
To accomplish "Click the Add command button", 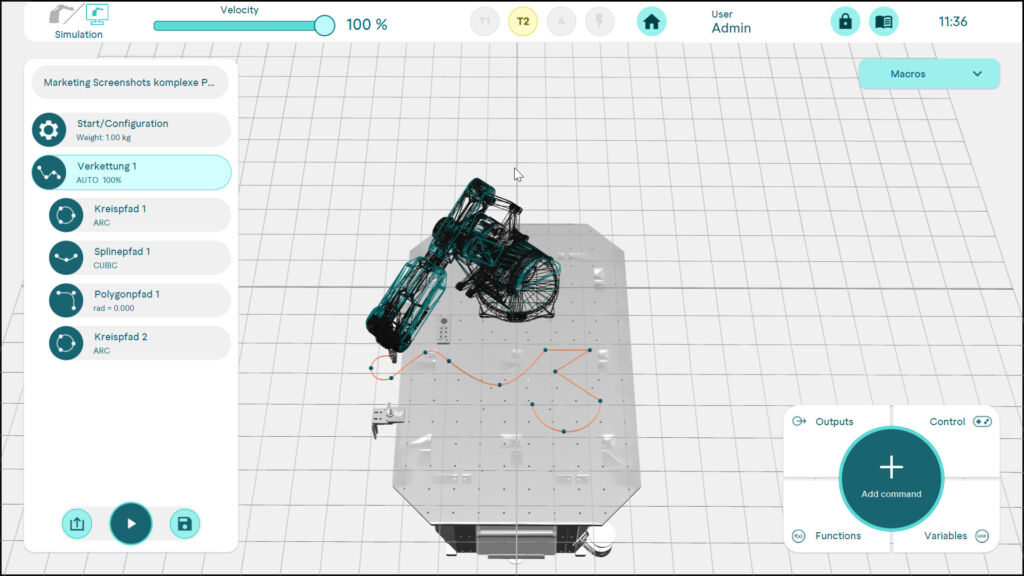I will tap(890, 475).
